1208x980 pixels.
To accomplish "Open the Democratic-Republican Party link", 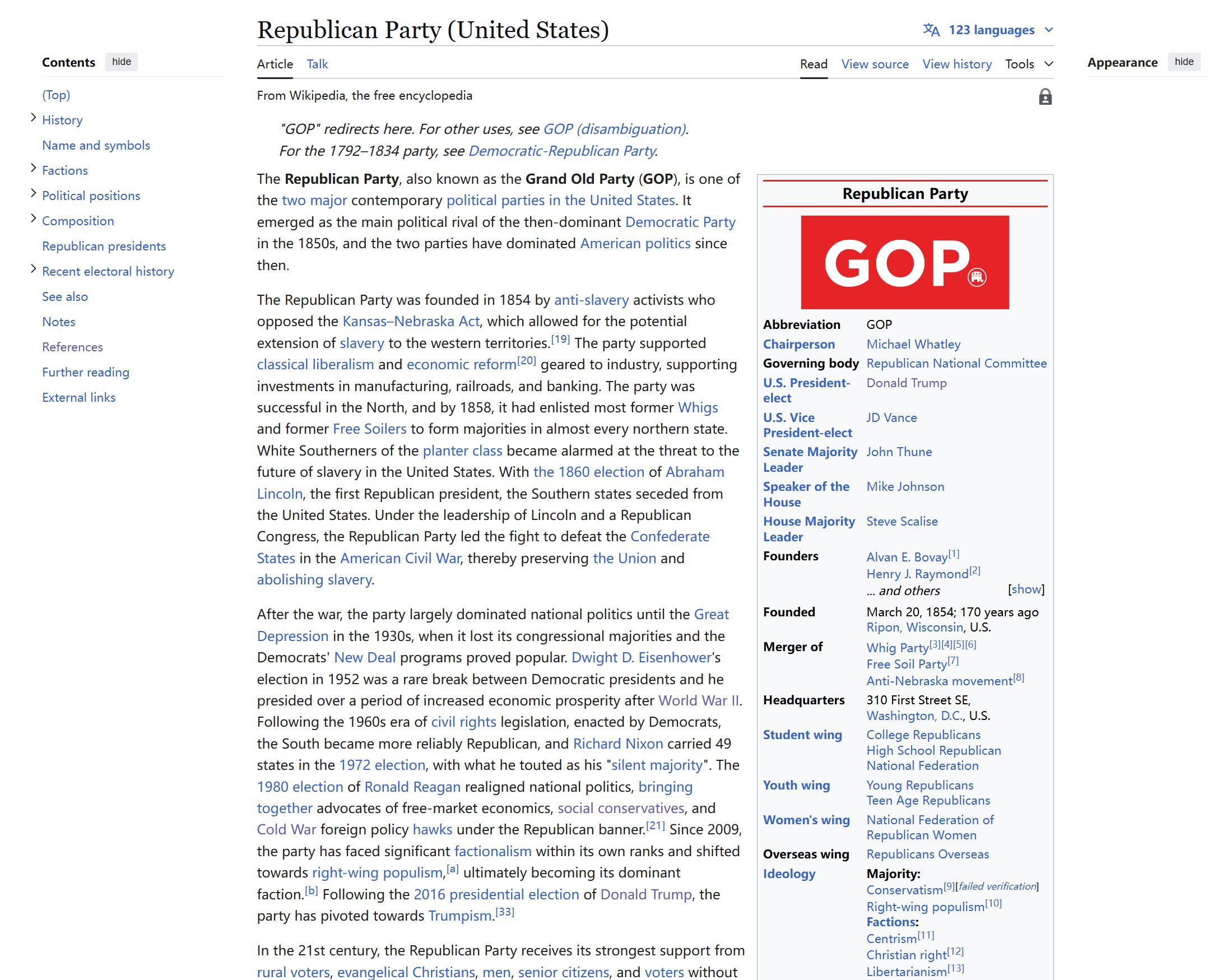I will click(561, 151).
